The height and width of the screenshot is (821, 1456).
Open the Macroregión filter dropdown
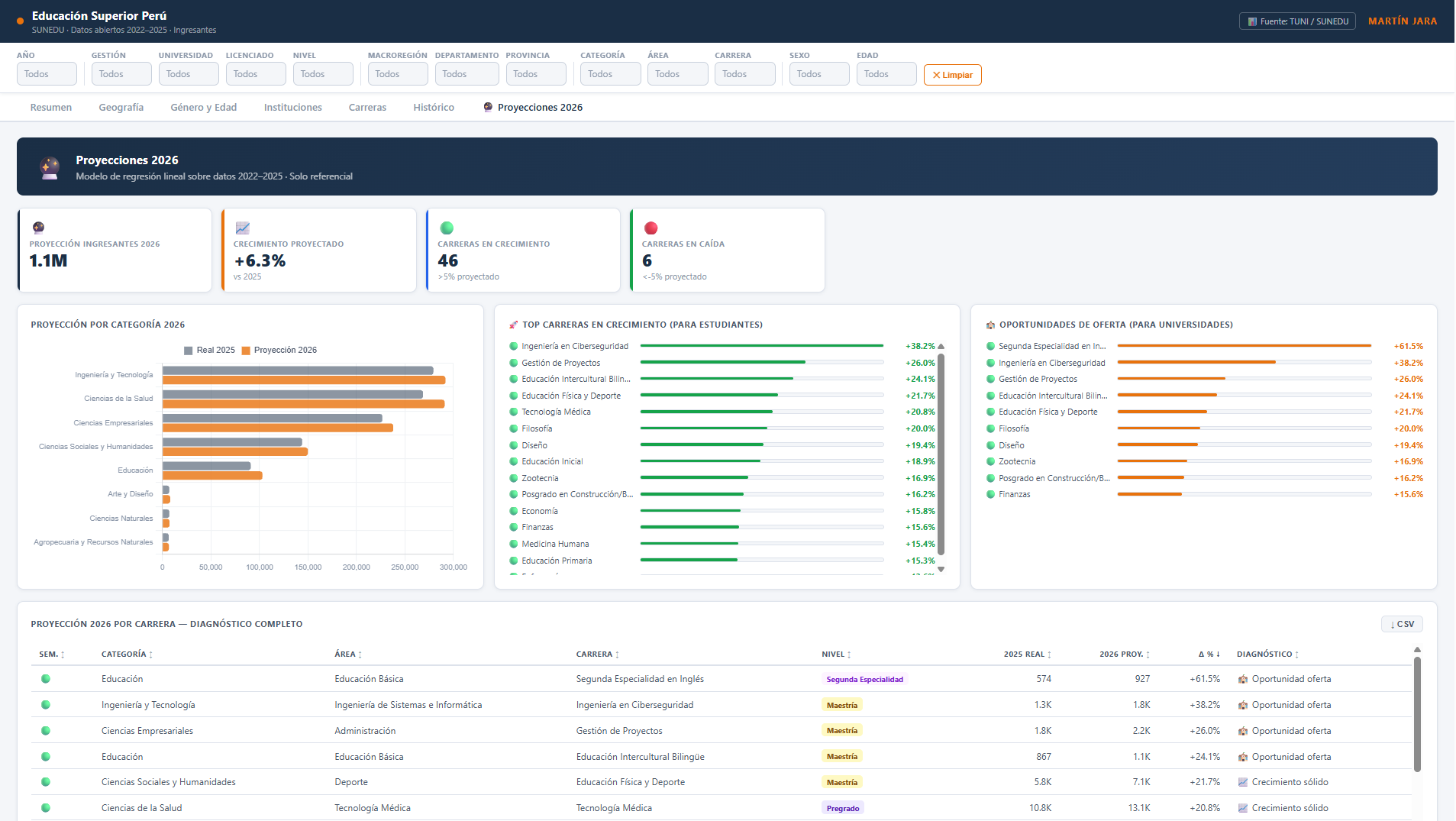point(398,74)
